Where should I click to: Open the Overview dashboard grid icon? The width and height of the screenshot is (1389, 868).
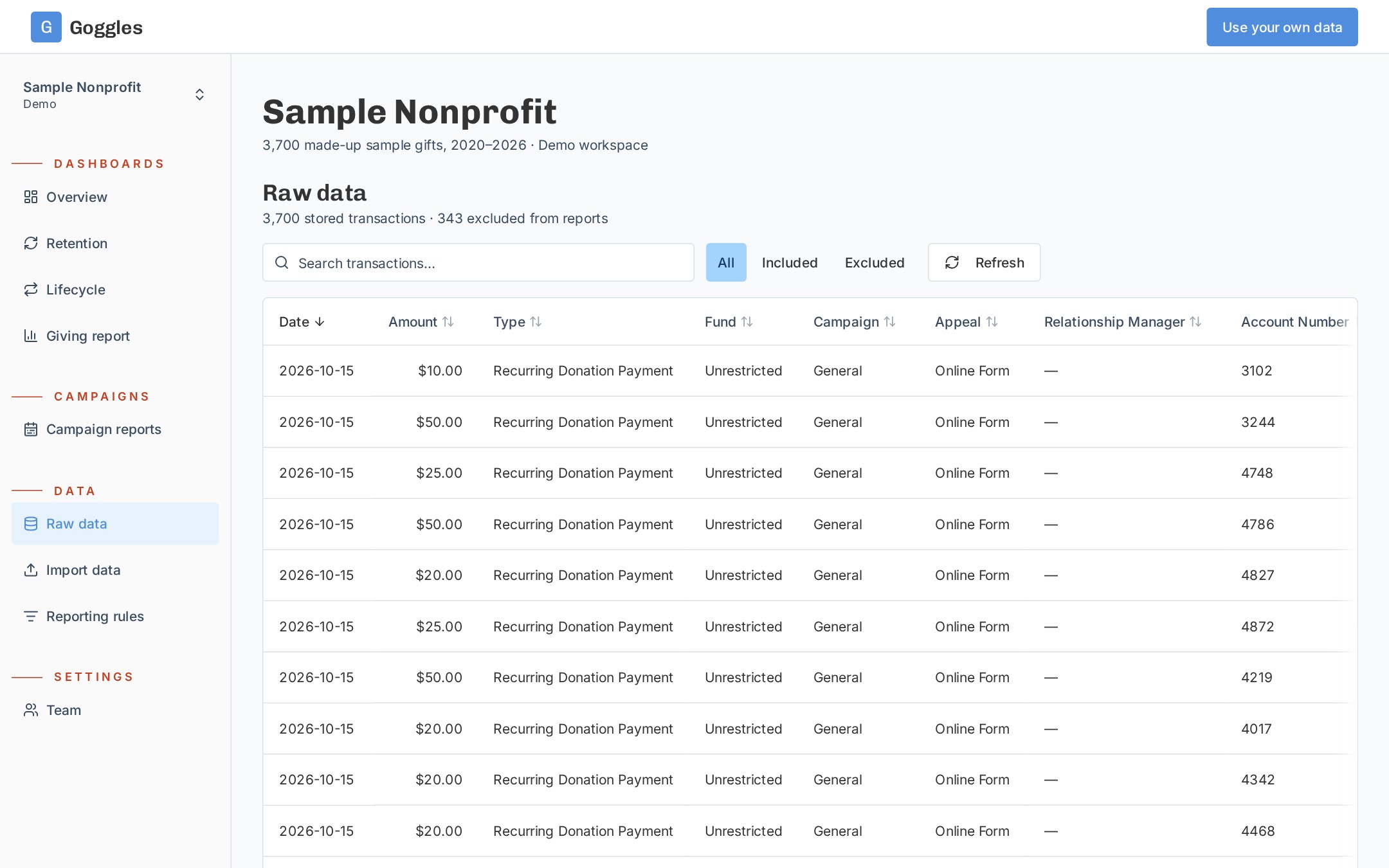31,197
